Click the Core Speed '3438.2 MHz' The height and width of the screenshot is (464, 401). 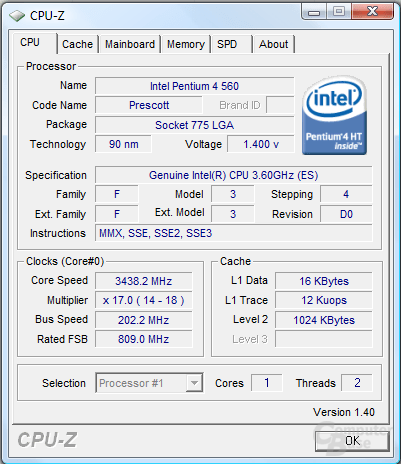click(144, 281)
